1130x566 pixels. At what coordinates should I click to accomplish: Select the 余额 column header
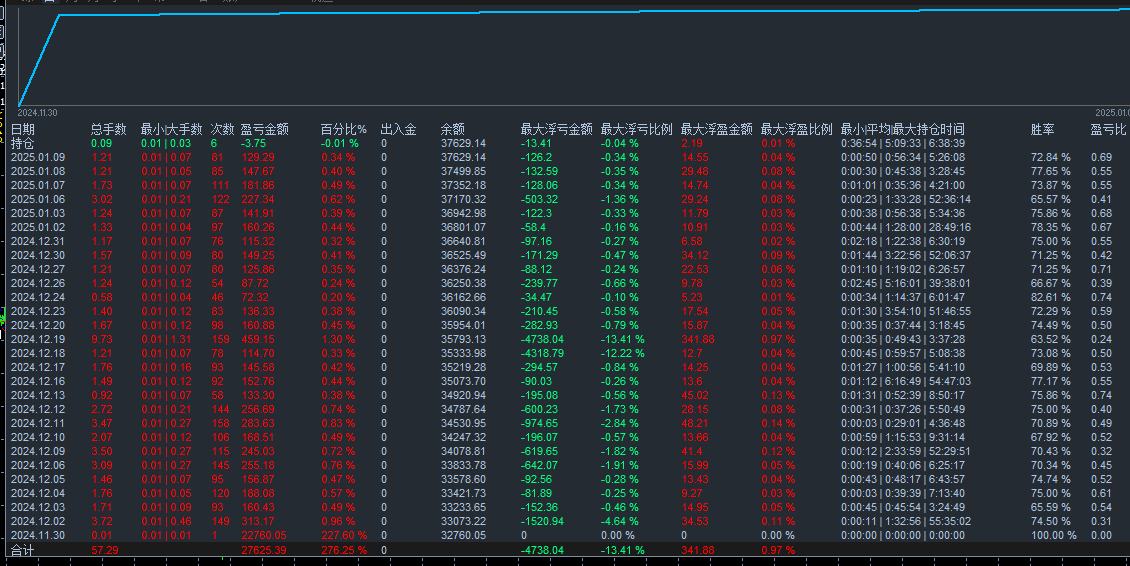click(453, 129)
